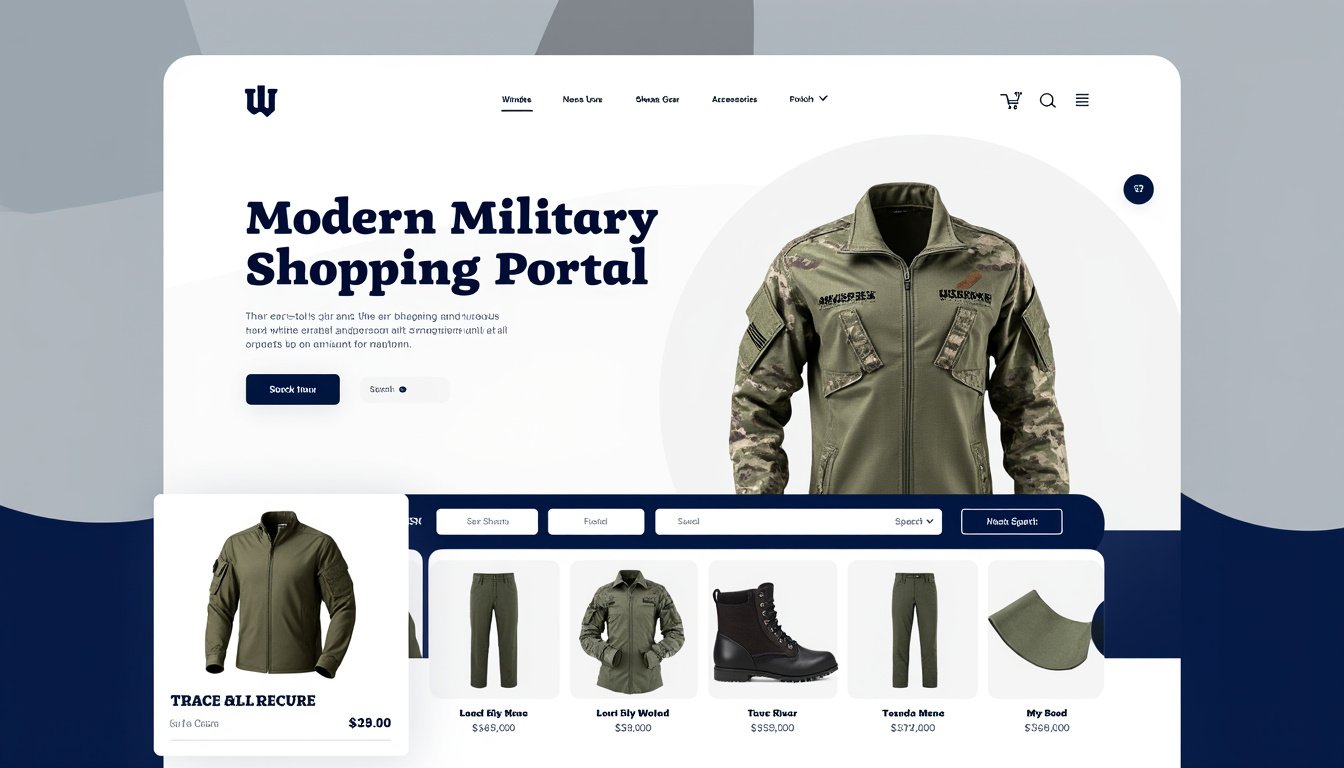Click the first small white filter box
Screen dimensions: 1344x768
click(x=488, y=521)
